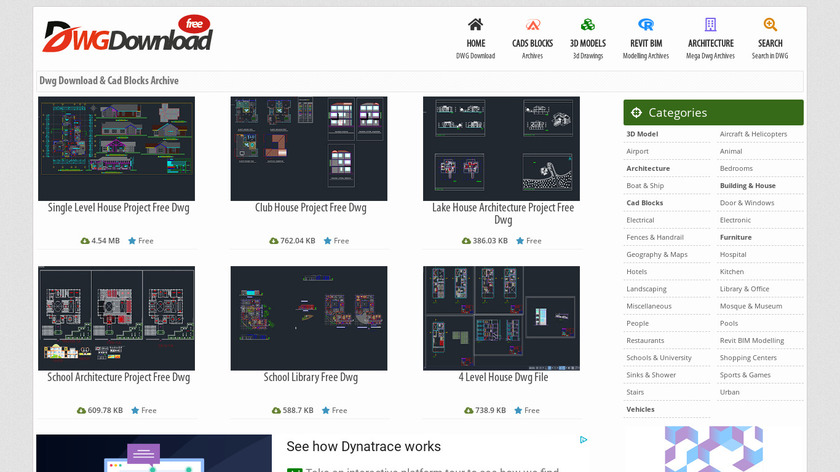Viewport: 840px width, 472px height.
Task: Open the CADS Blocks icon
Action: click(532, 25)
